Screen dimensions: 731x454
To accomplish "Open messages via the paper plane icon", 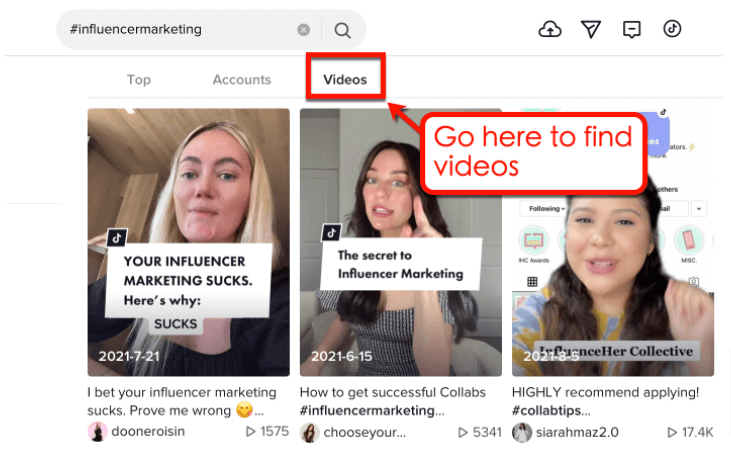I will [591, 29].
